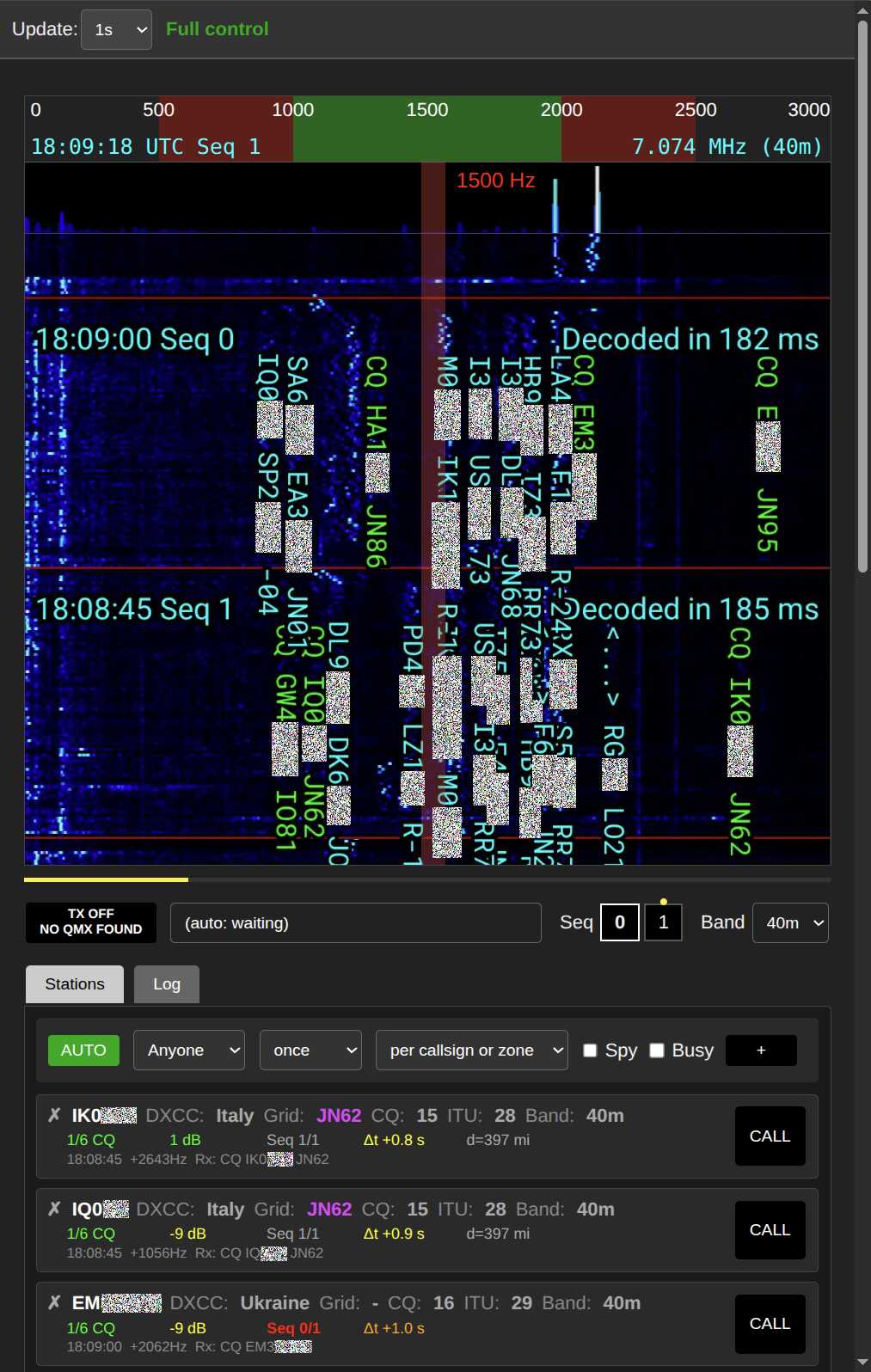
Task: Enable the Busy checkbox
Action: click(657, 1050)
